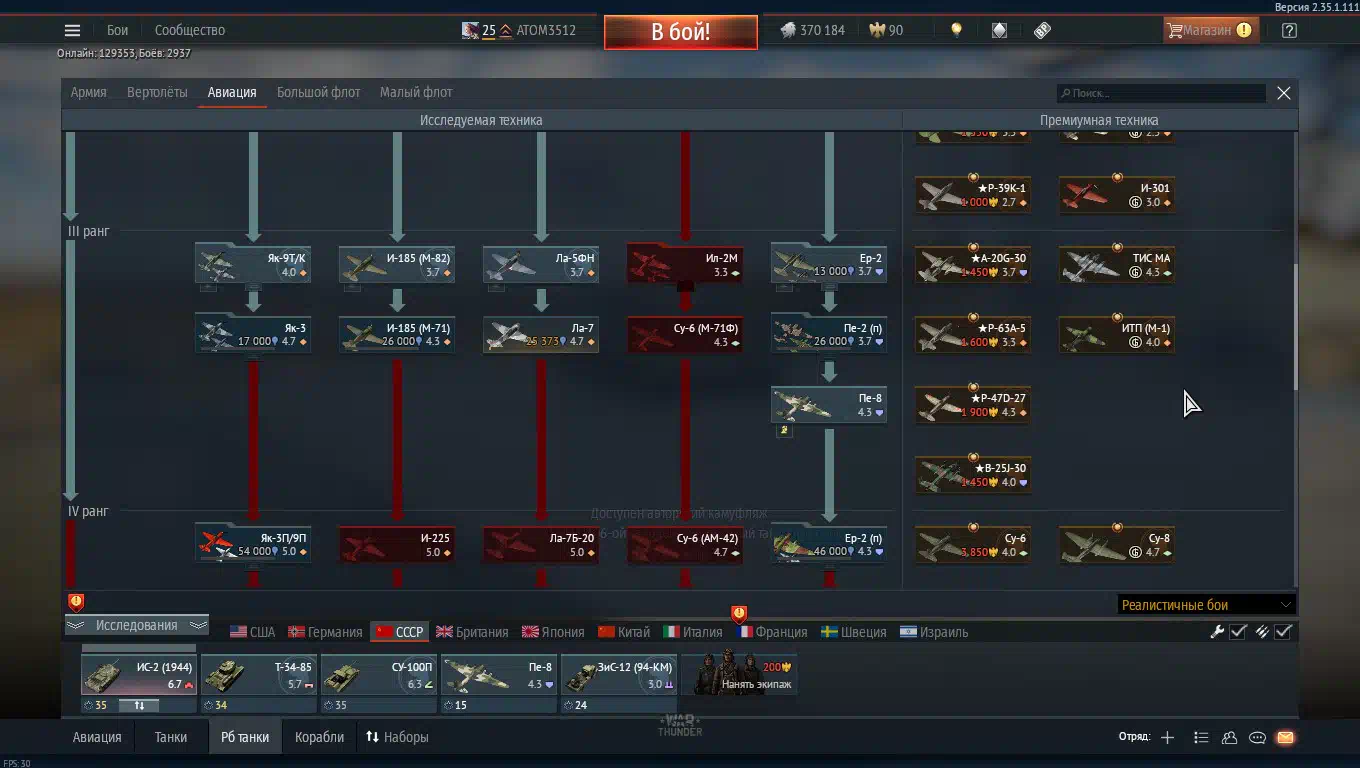Click Нанять экипаж hire crew slot
Screen dimensions: 1360x768
tap(739, 674)
